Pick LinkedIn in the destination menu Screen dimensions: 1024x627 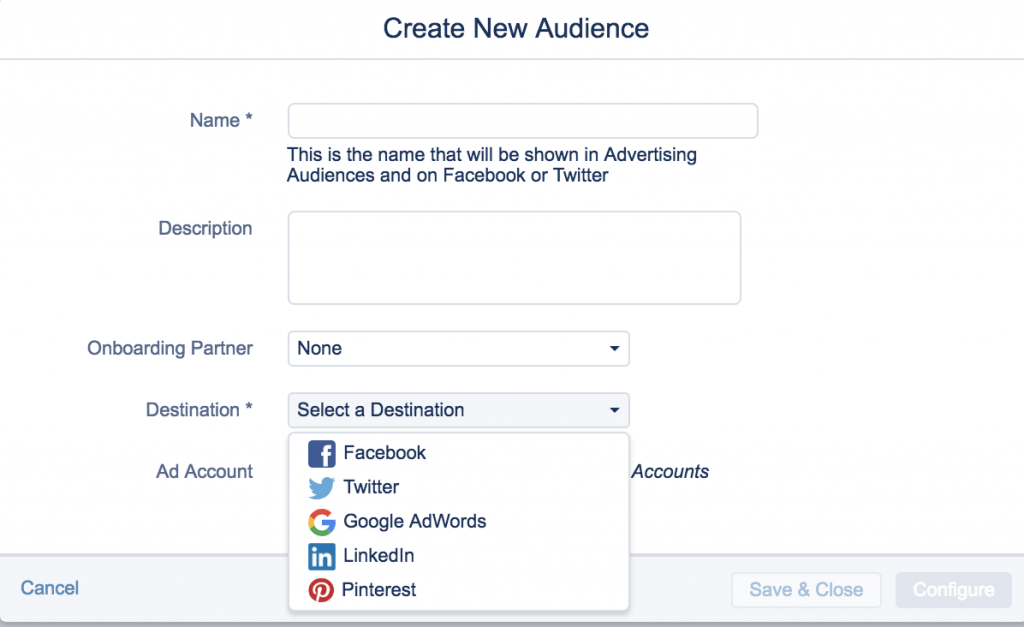tap(458, 556)
